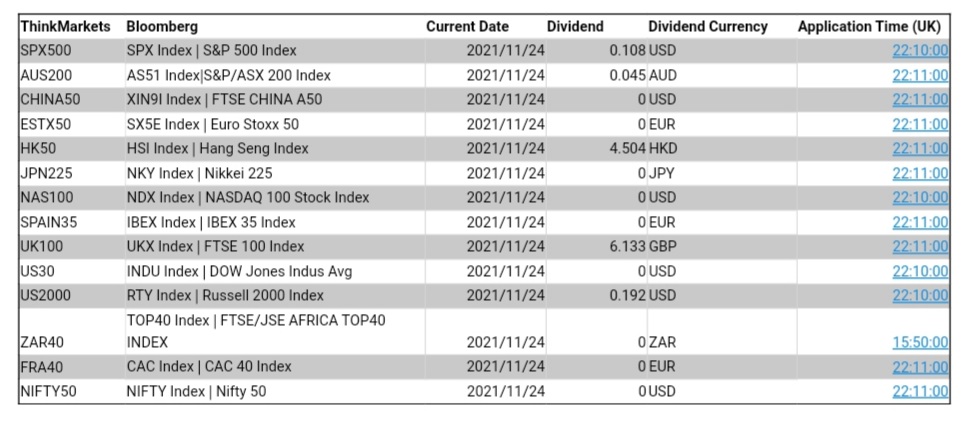This screenshot has width=967, height=425.
Task: Select the NAS100 22:10:00 link
Action: (920, 198)
